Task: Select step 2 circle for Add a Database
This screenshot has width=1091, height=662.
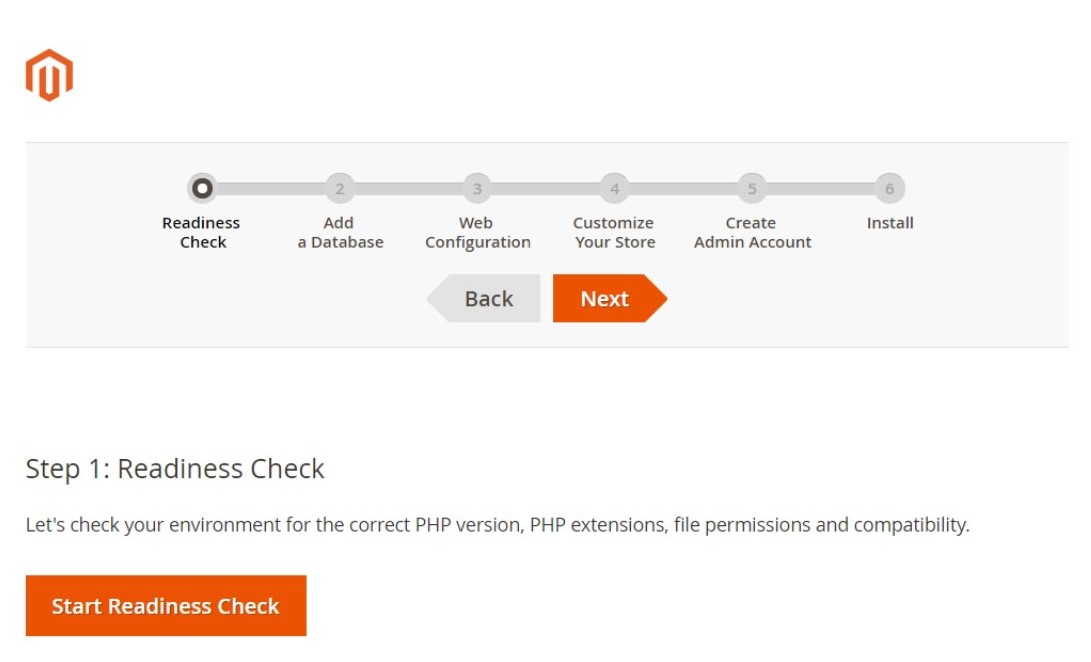Action: tap(340, 188)
